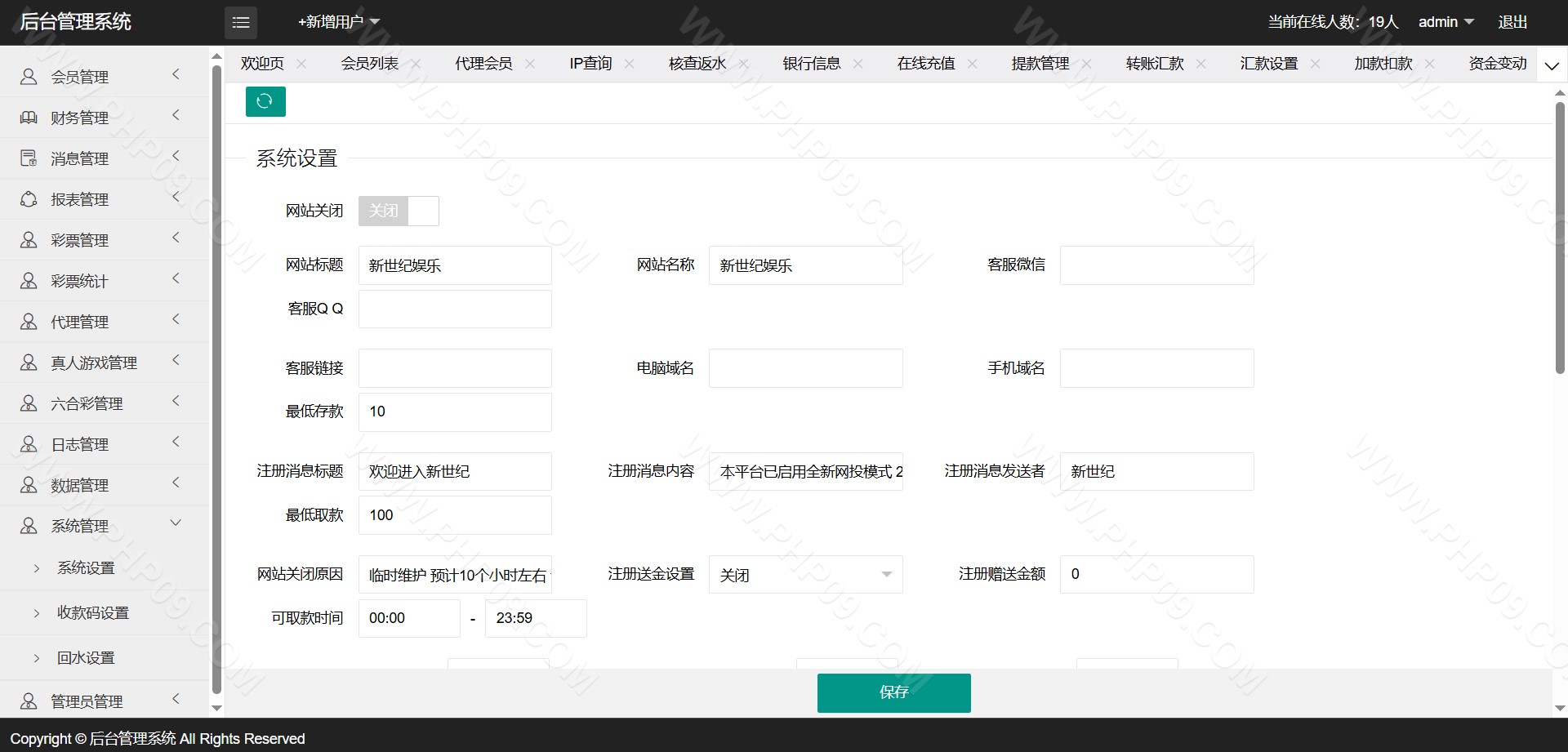Close the 银行信息 tab
This screenshot has width=1568, height=752.
pos(857,64)
